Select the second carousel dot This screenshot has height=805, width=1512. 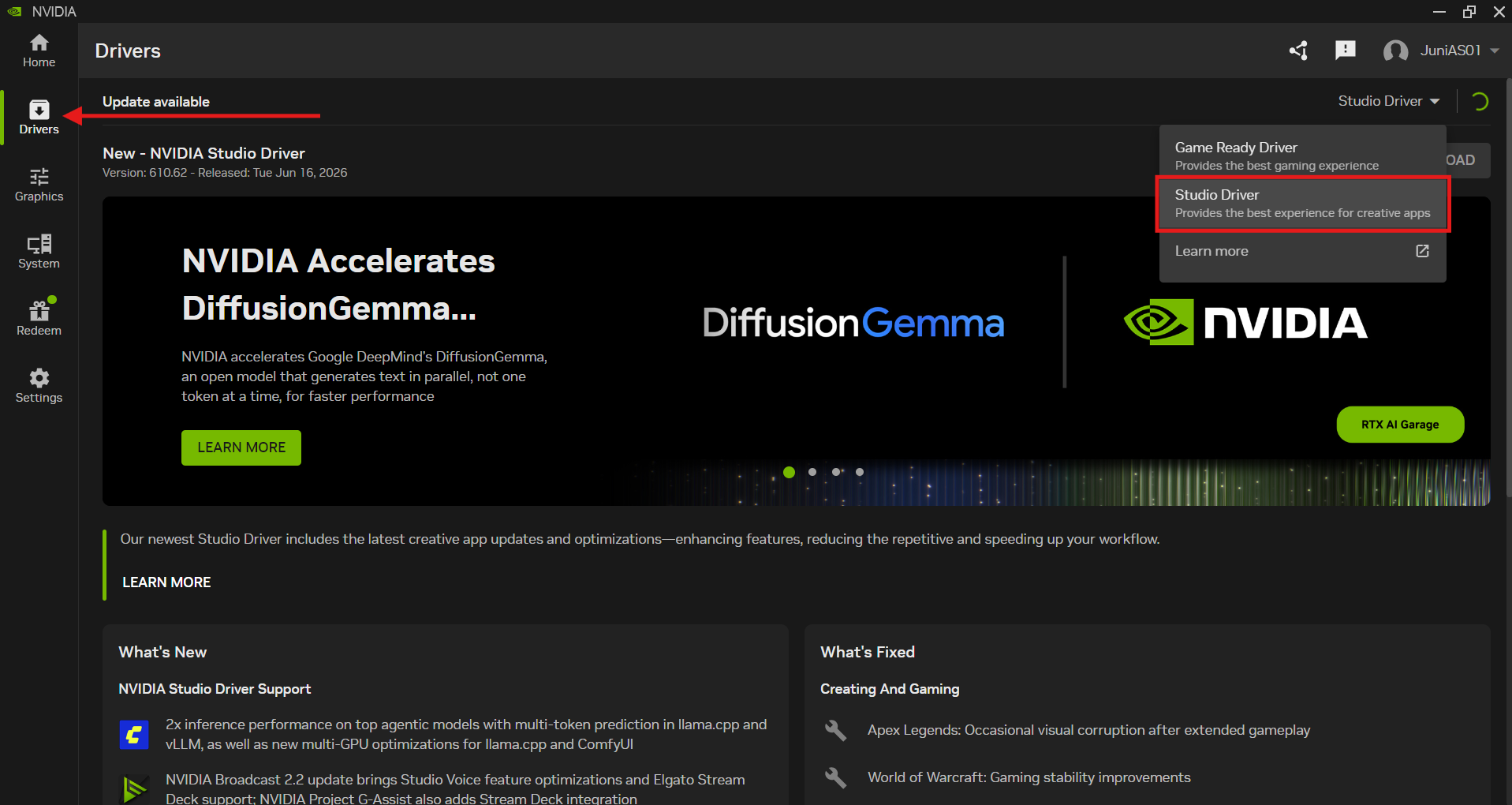point(812,472)
